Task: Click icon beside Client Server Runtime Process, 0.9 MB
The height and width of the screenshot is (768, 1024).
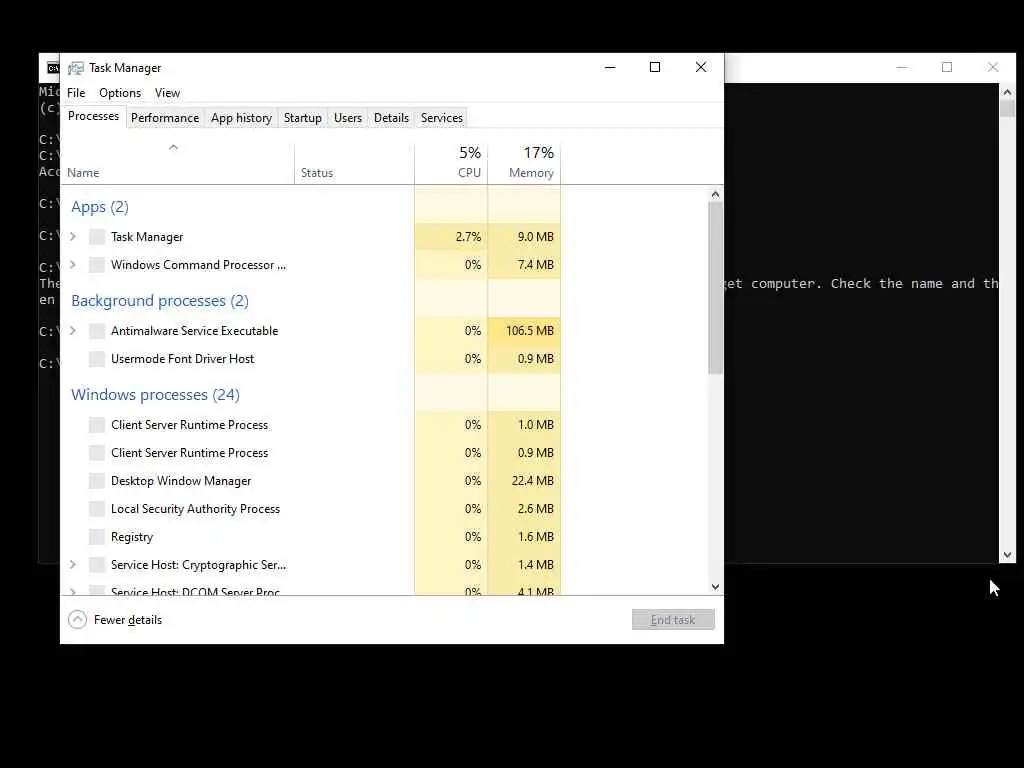Action: [97, 453]
